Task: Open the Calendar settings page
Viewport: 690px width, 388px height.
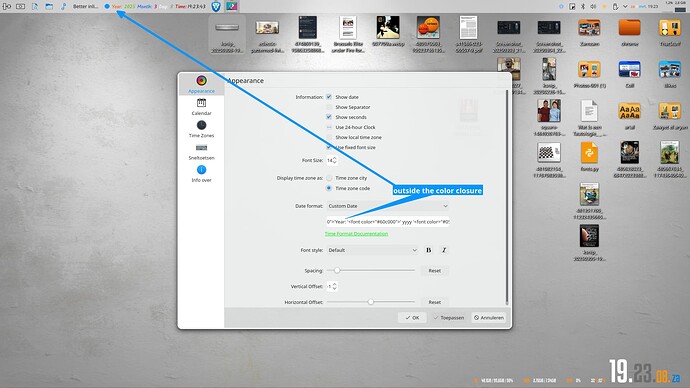Action: click(x=201, y=107)
